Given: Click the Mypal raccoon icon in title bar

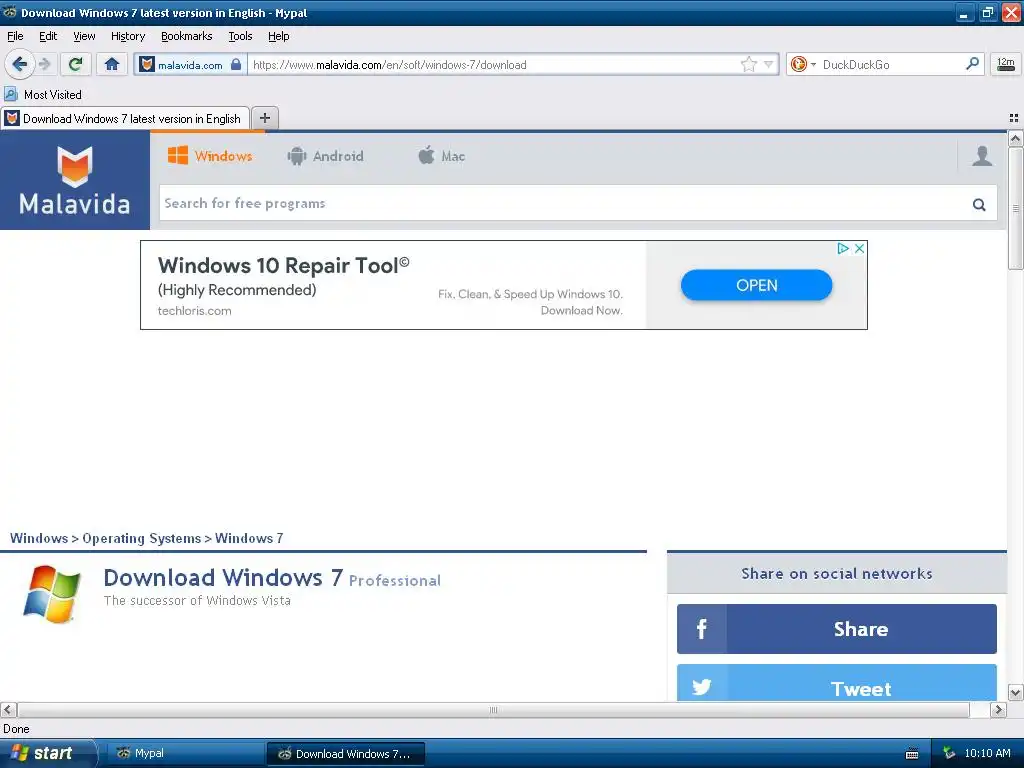Looking at the screenshot, I should pos(9,12).
